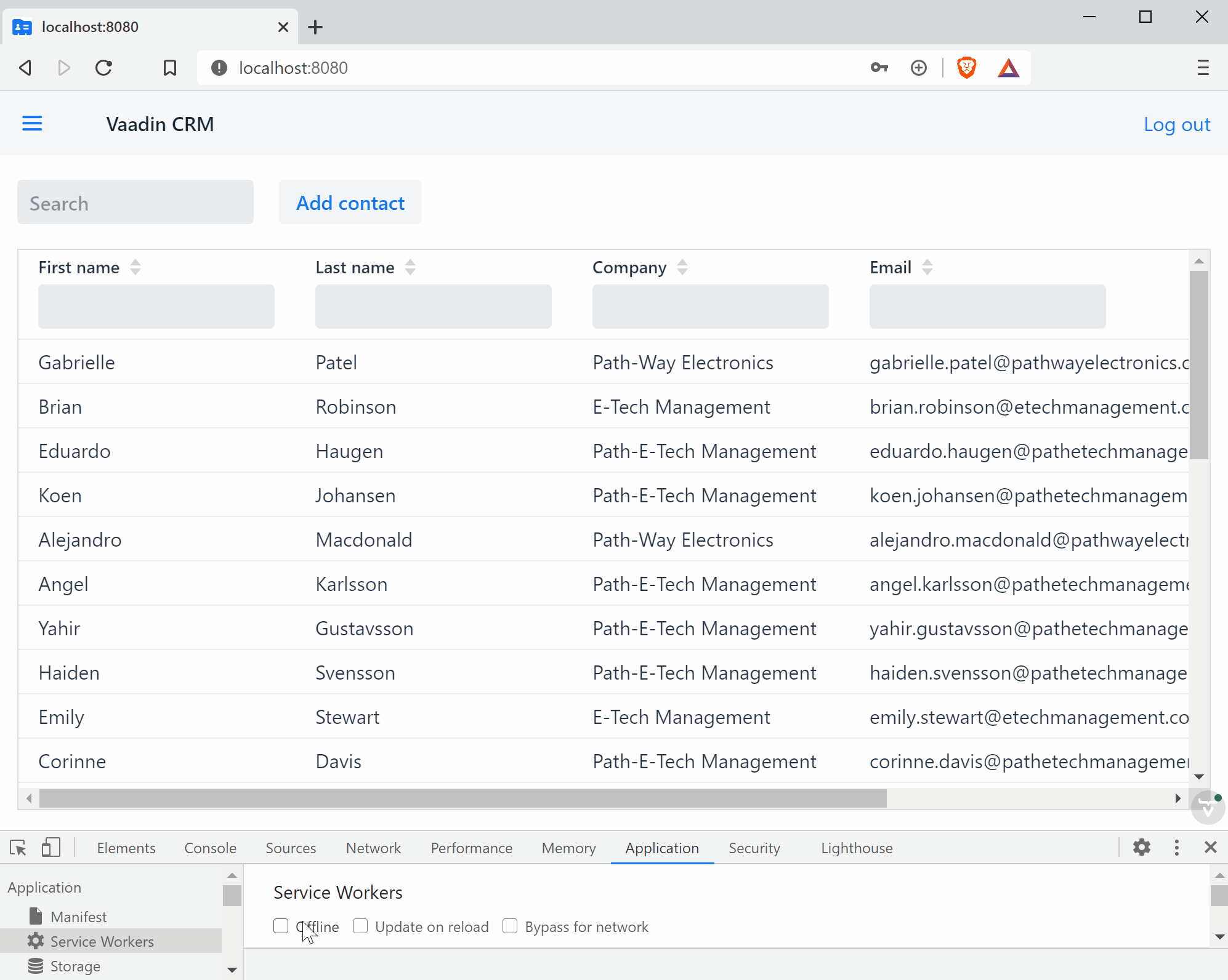This screenshot has width=1228, height=980.
Task: Activate the inspect element picker in DevTools
Action: (x=18, y=848)
